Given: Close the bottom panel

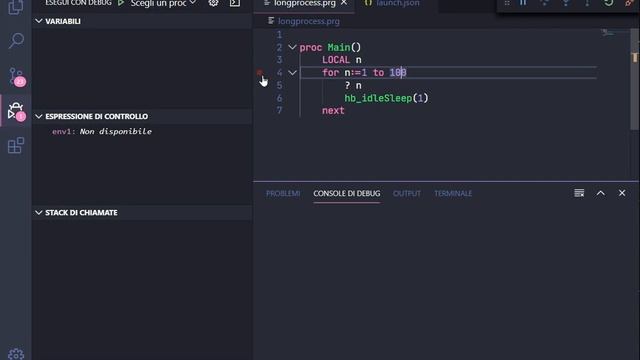Looking at the screenshot, I should pyautogui.click(x=622, y=193).
